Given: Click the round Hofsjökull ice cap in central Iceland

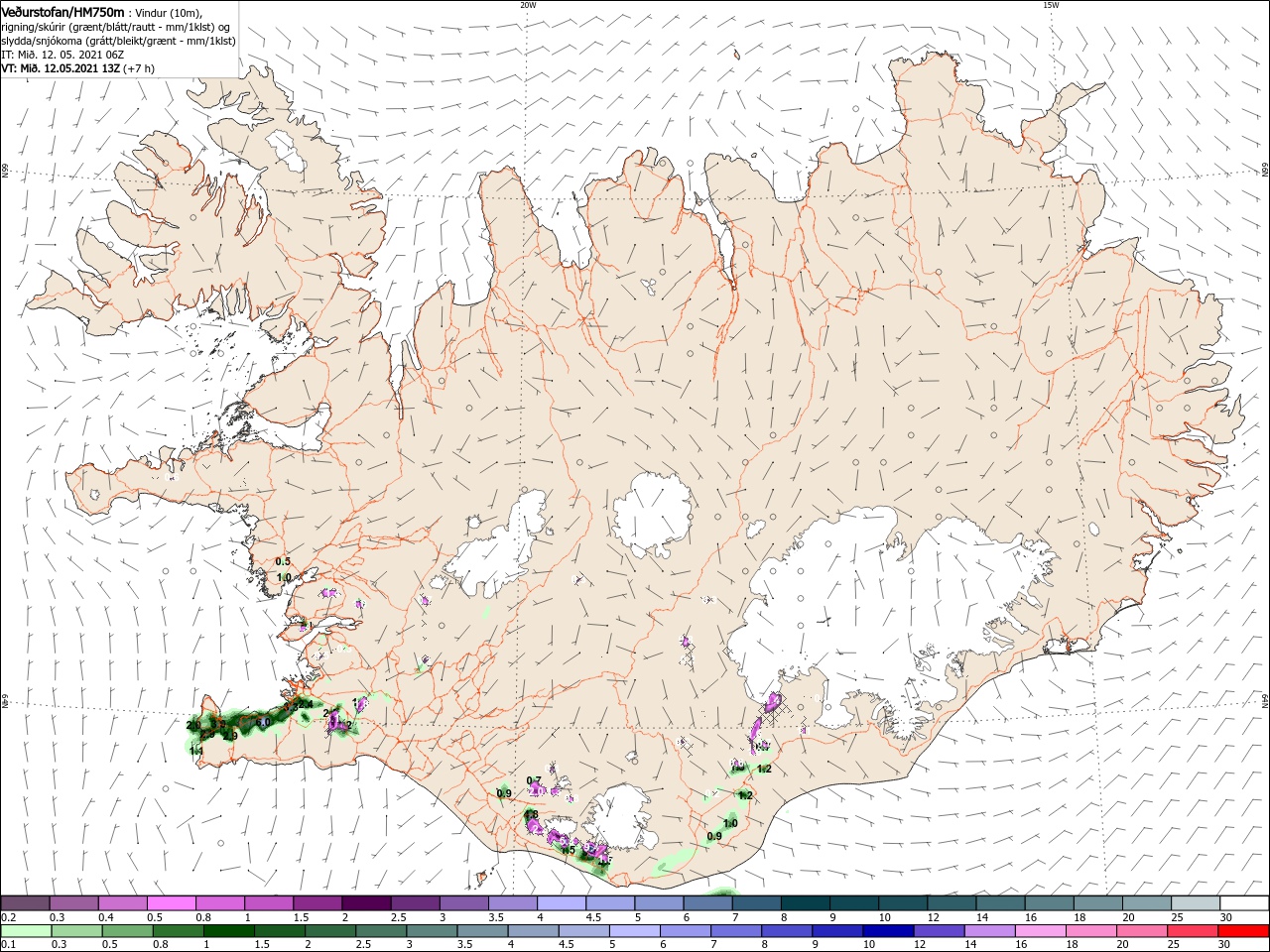Looking at the screenshot, I should click(x=652, y=516).
